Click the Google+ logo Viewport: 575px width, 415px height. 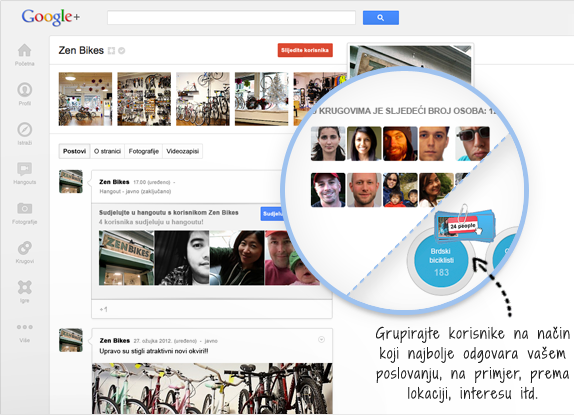click(x=51, y=17)
